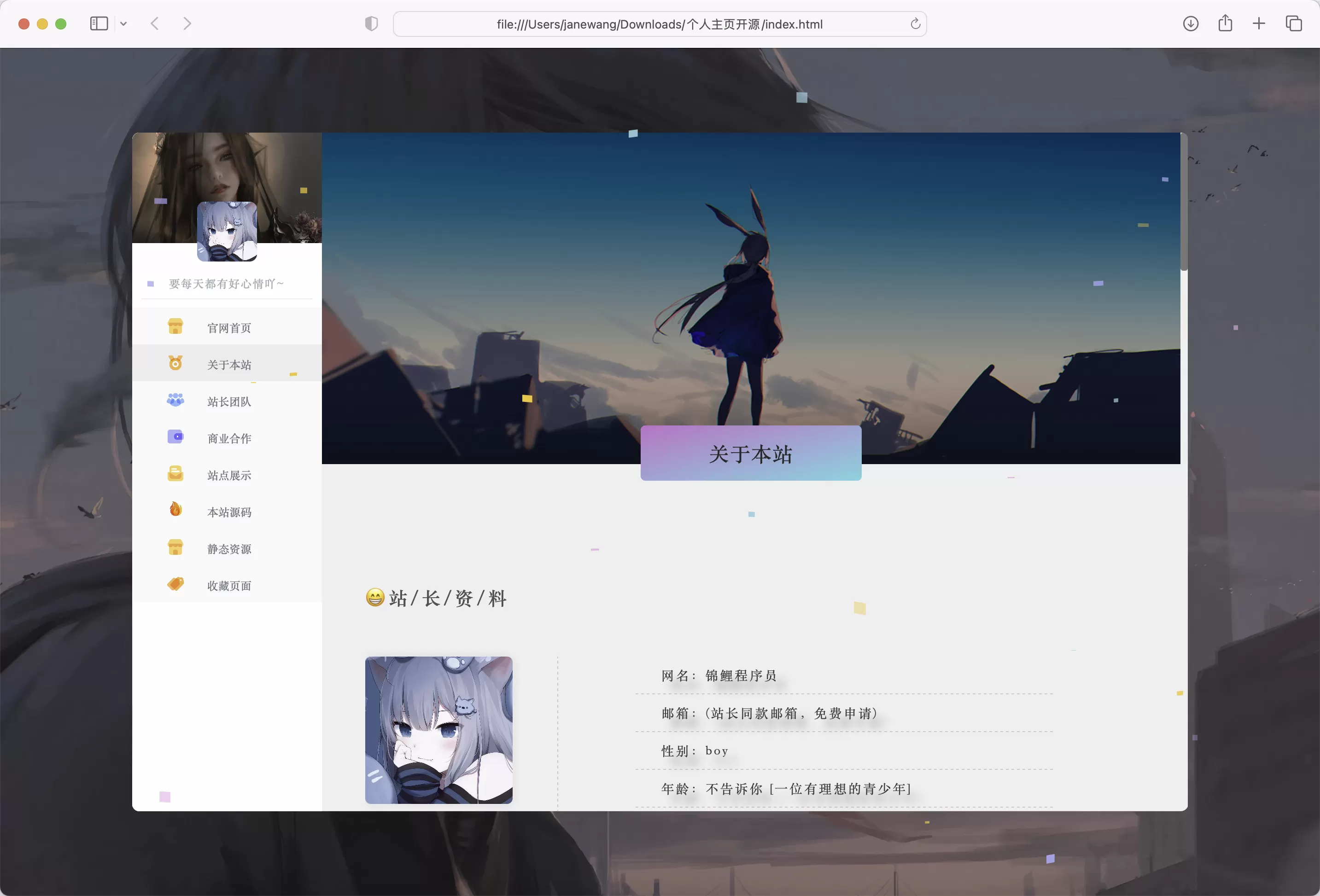The width and height of the screenshot is (1320, 896).
Task: Go back with the Safari back arrow
Action: (154, 24)
